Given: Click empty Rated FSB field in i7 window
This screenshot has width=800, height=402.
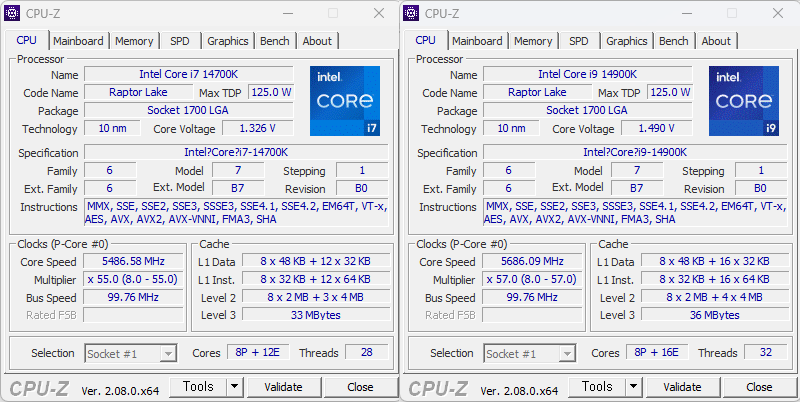Looking at the screenshot, I should coord(133,315).
